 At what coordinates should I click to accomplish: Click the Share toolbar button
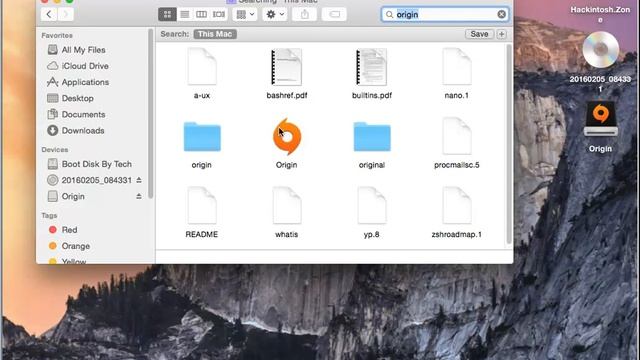coord(304,14)
